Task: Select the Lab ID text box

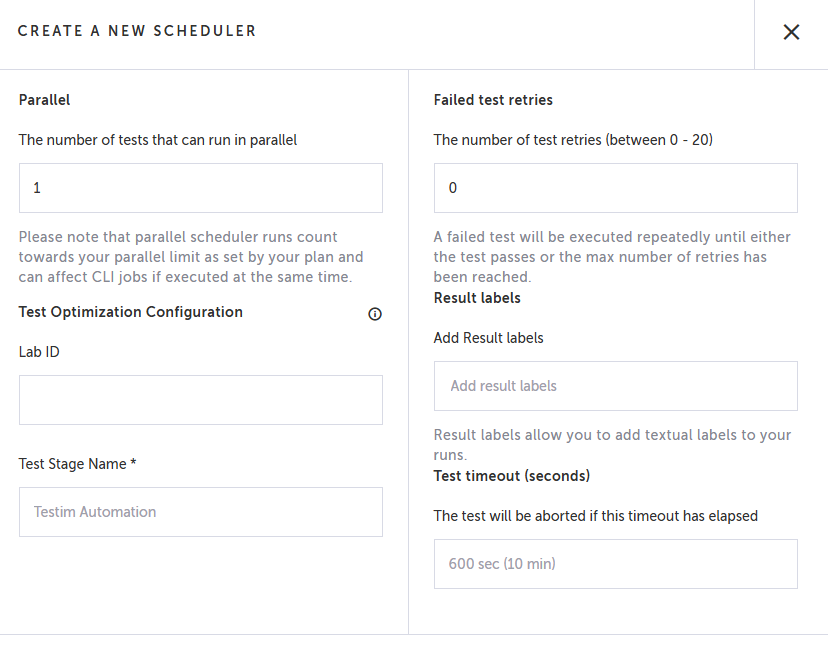Action: click(200, 400)
